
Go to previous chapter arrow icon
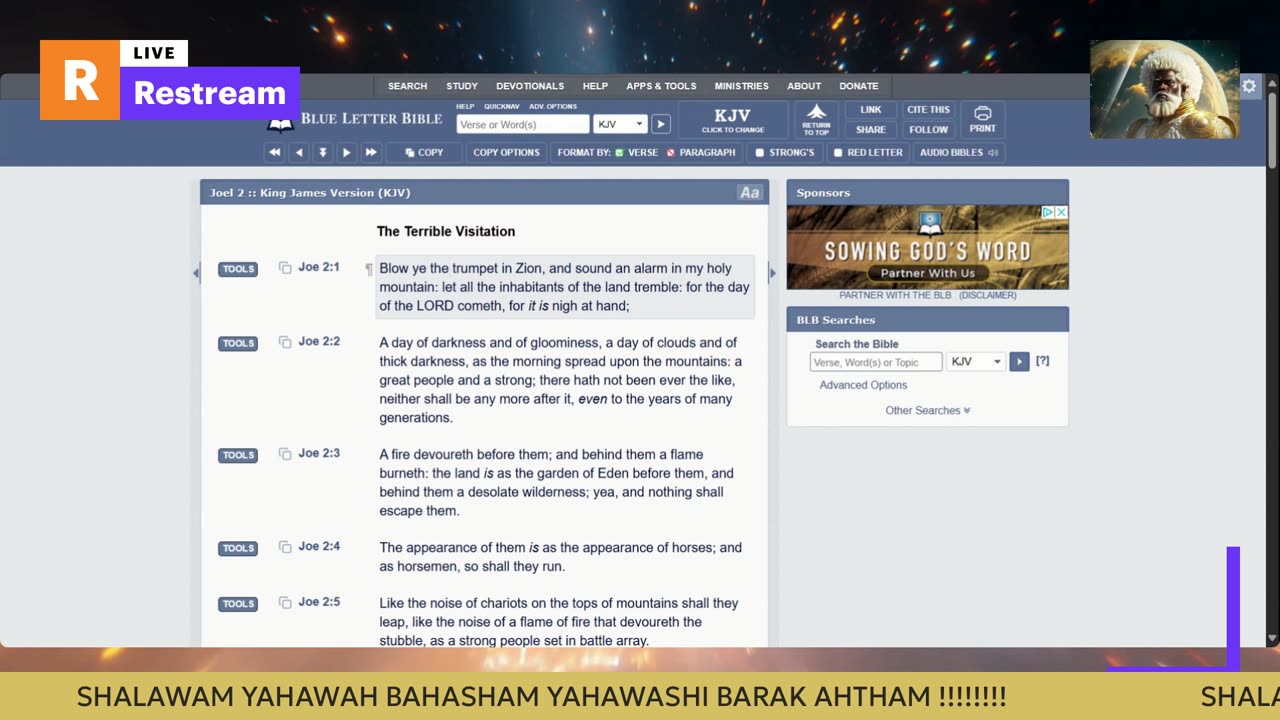coord(298,153)
